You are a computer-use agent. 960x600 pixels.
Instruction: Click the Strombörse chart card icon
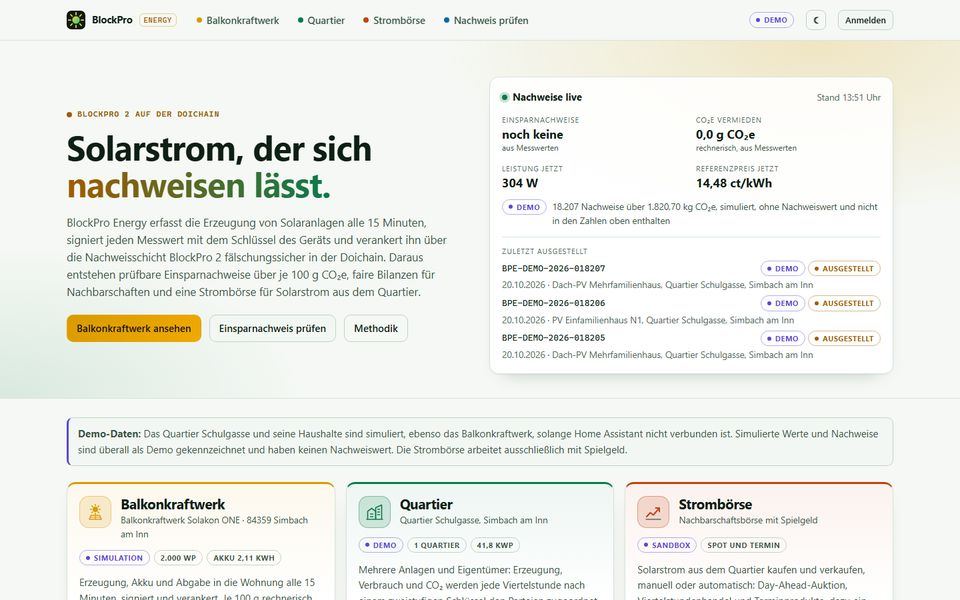tap(653, 512)
